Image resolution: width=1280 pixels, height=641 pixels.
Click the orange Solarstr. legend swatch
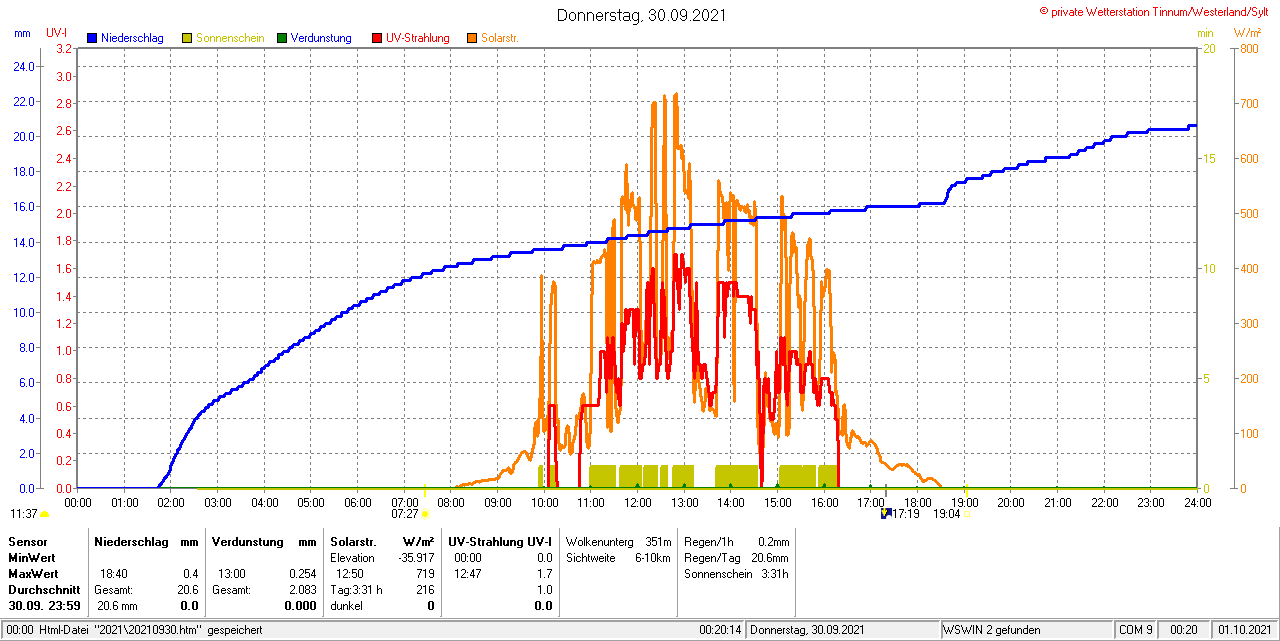coord(472,38)
